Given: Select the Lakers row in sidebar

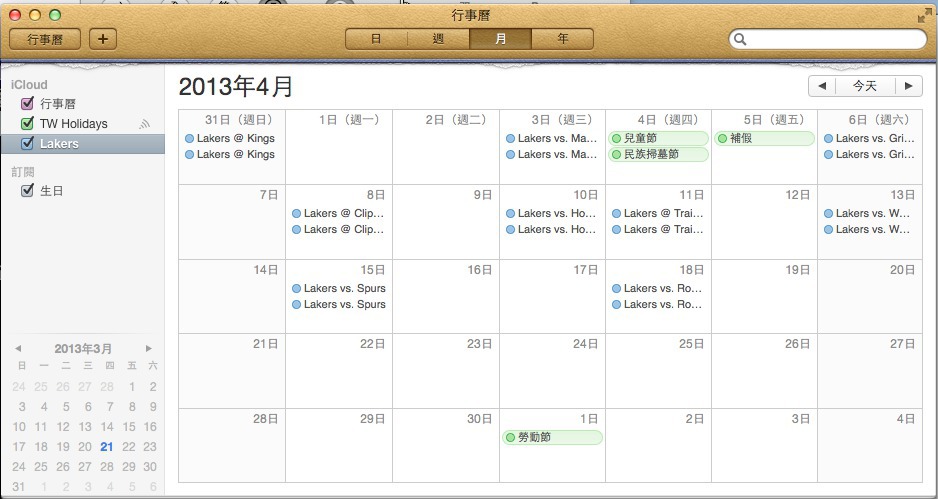Looking at the screenshot, I should pos(83,144).
